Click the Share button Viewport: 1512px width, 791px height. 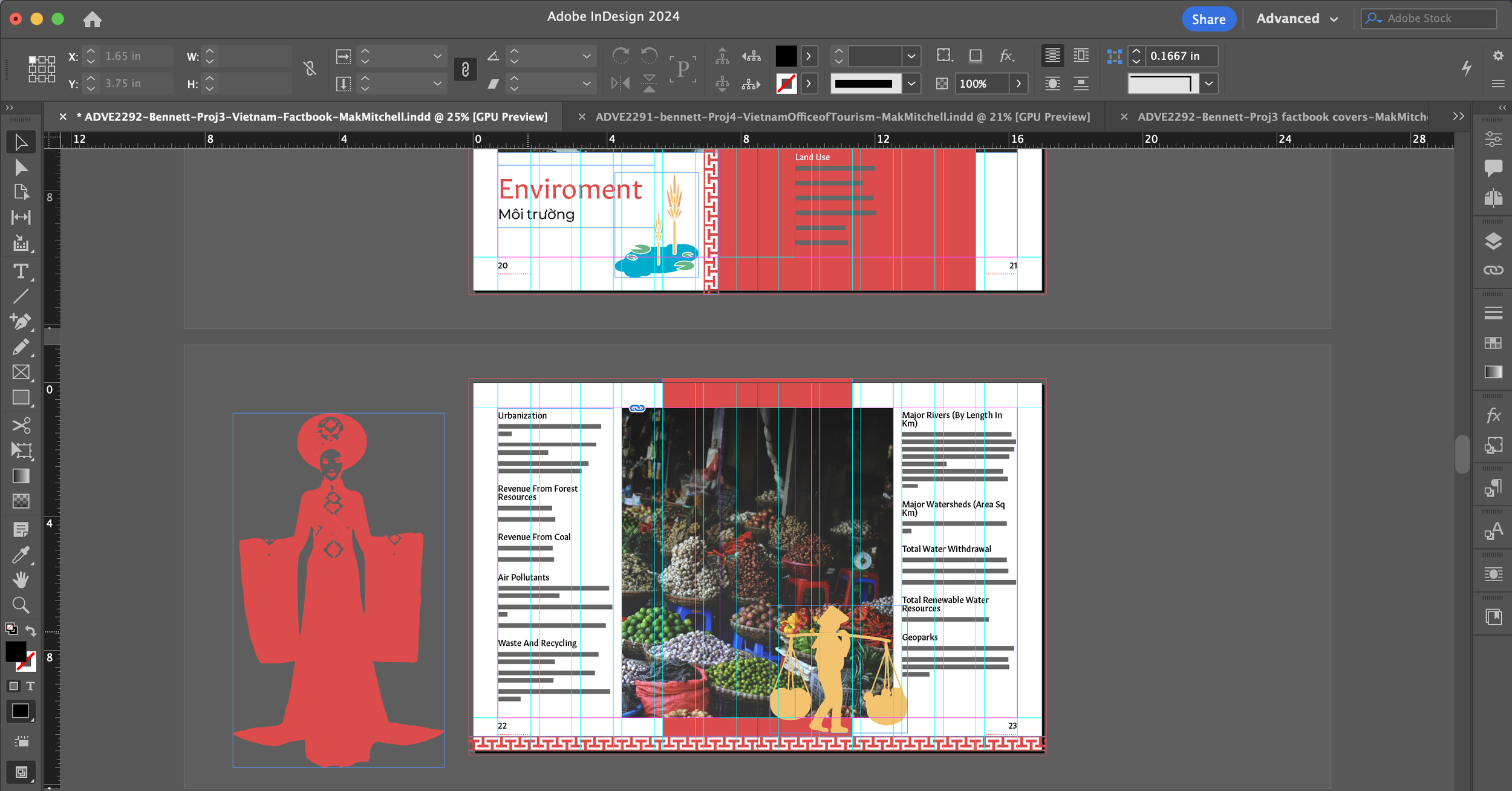1208,19
